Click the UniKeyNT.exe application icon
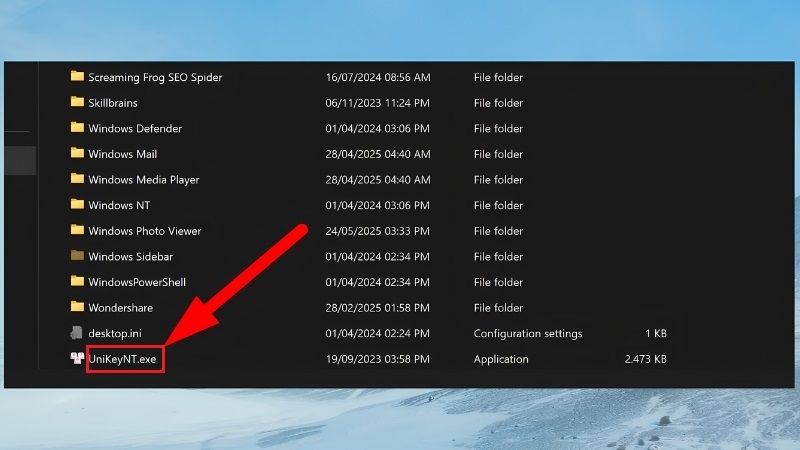Viewport: 800px width, 450px height. tap(77, 358)
